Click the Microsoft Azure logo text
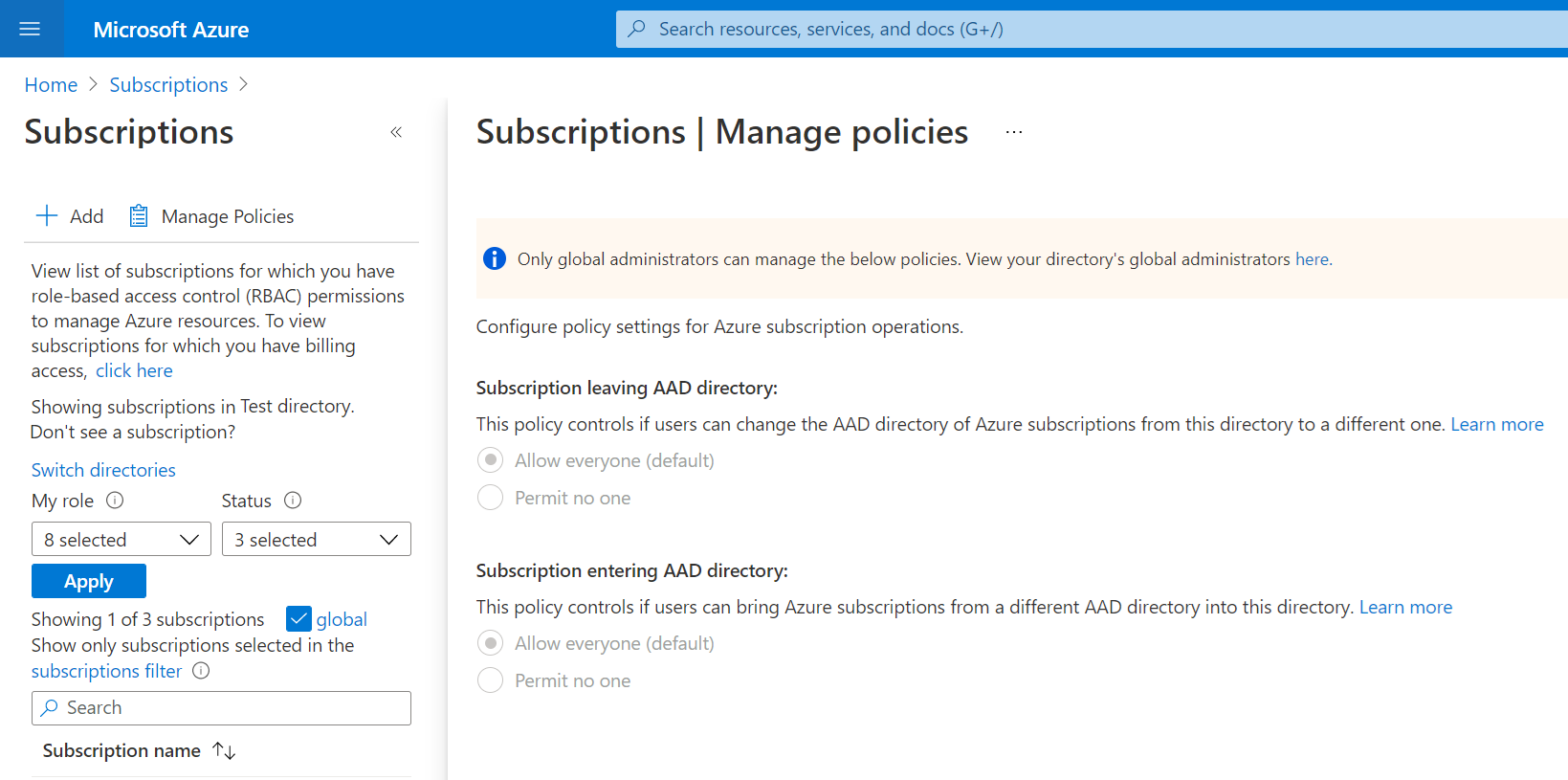Viewport: 1568px width, 780px height. pos(171,30)
